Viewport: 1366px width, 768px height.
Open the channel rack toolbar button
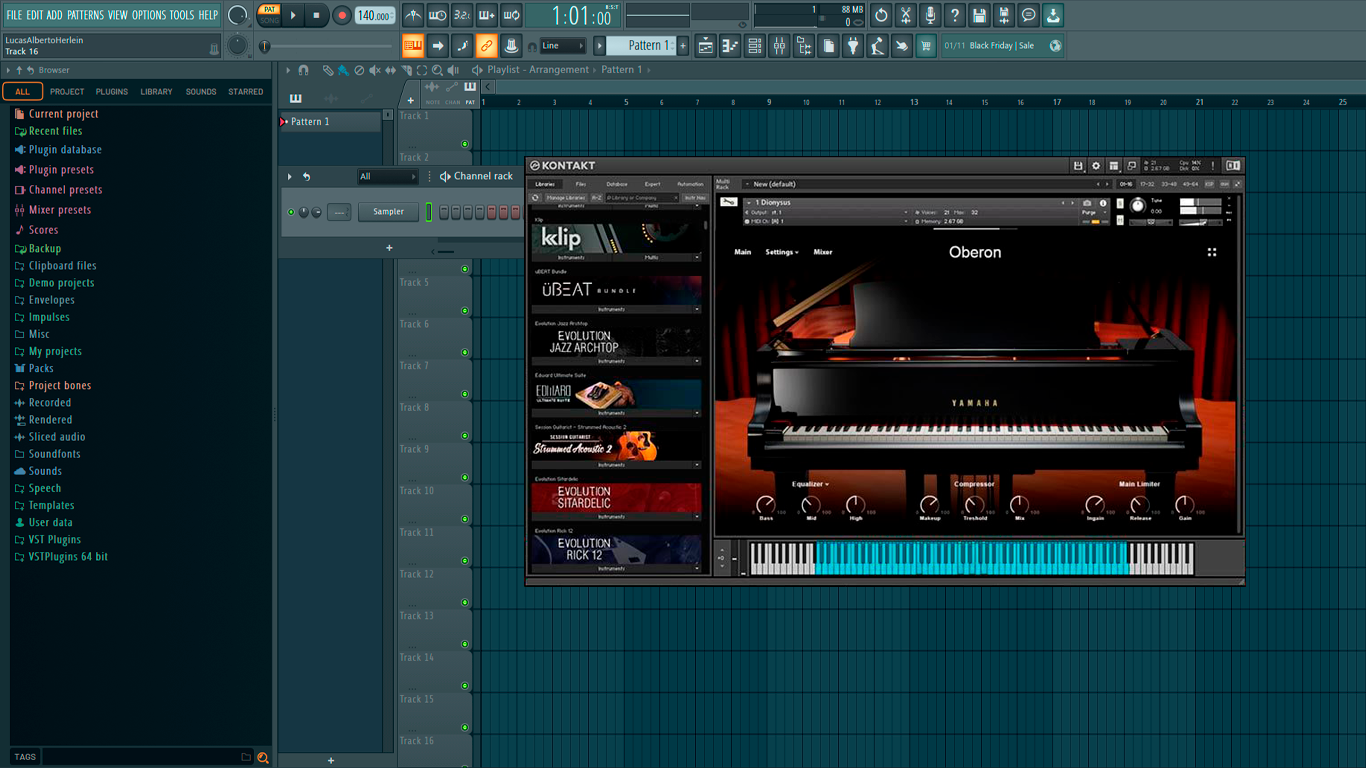point(755,46)
